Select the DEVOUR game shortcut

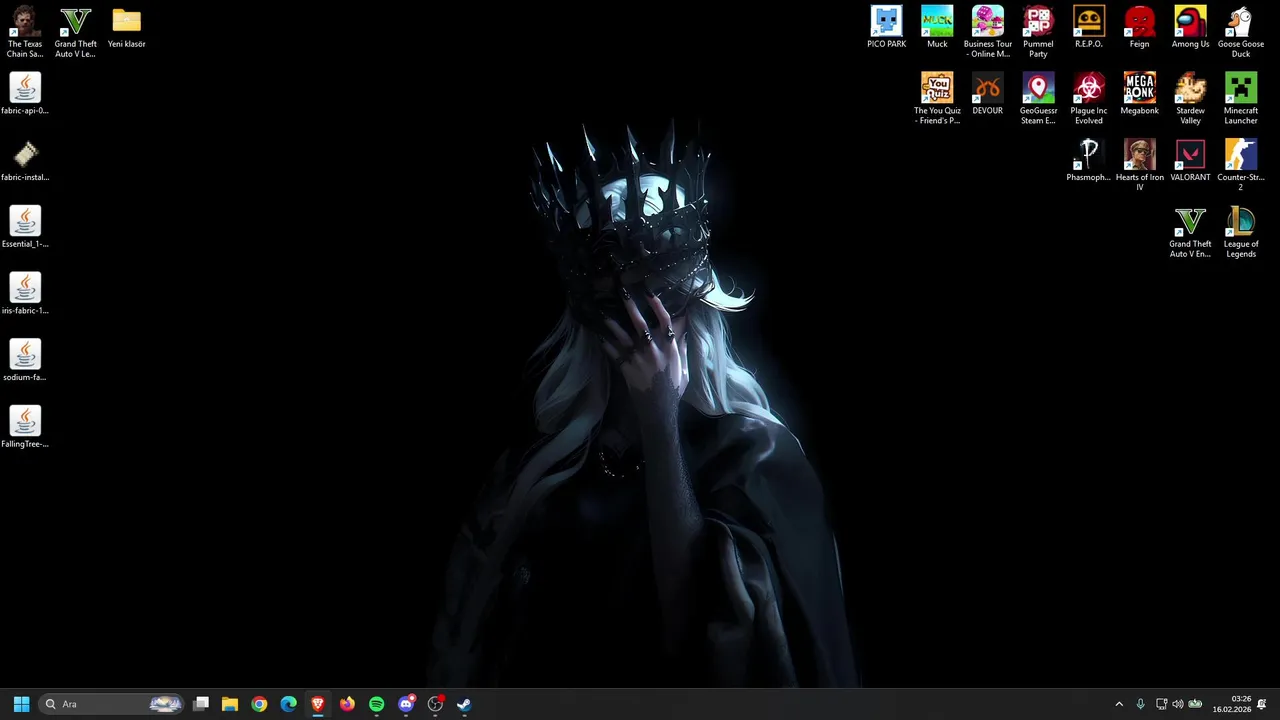(988, 94)
